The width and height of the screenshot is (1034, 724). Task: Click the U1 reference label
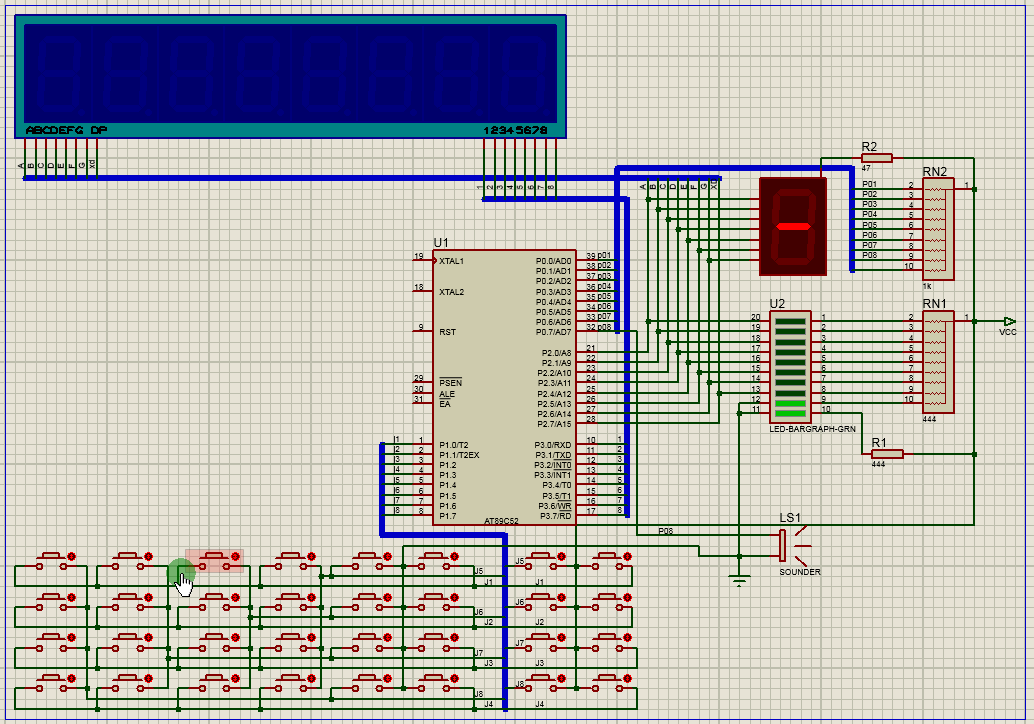click(x=441, y=243)
